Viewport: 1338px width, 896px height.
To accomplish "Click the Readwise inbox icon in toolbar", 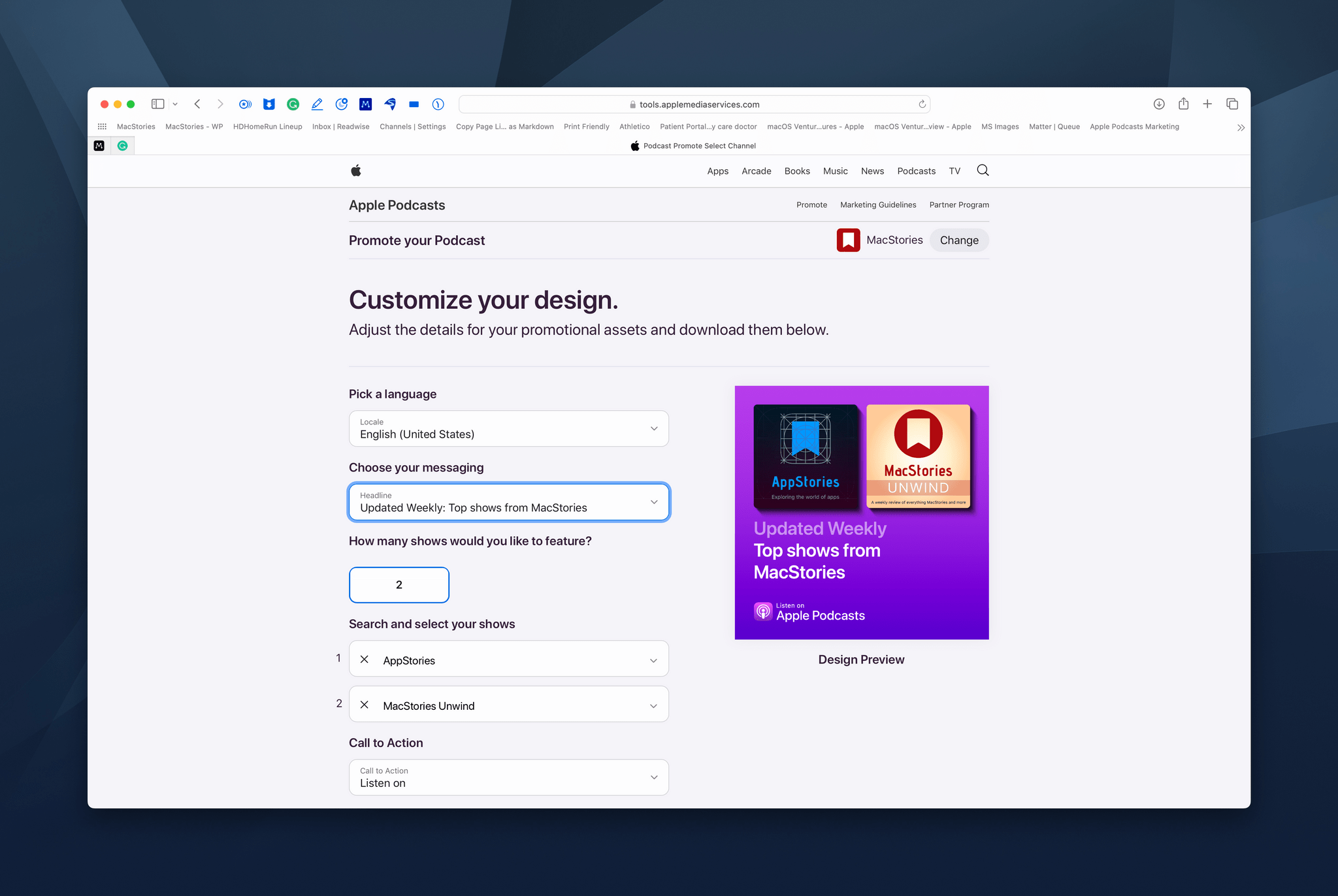I will (x=340, y=126).
